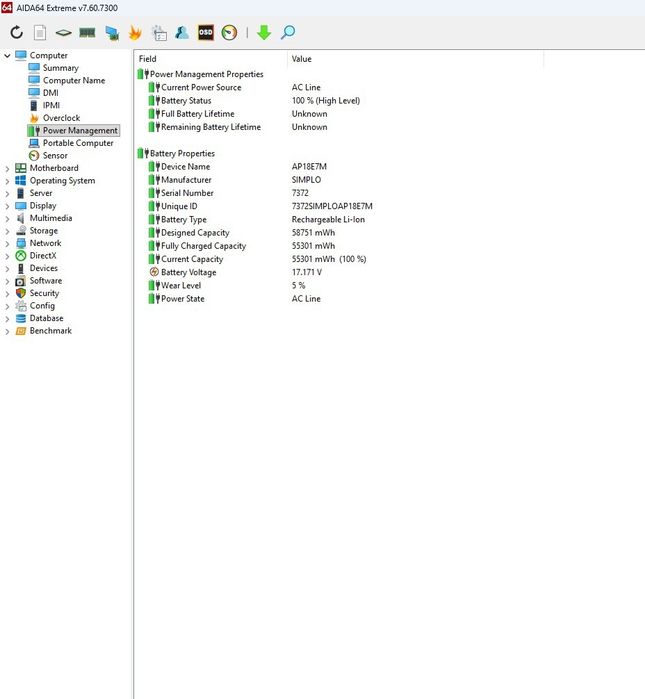Click the Refresh toolbar icon

16,33
